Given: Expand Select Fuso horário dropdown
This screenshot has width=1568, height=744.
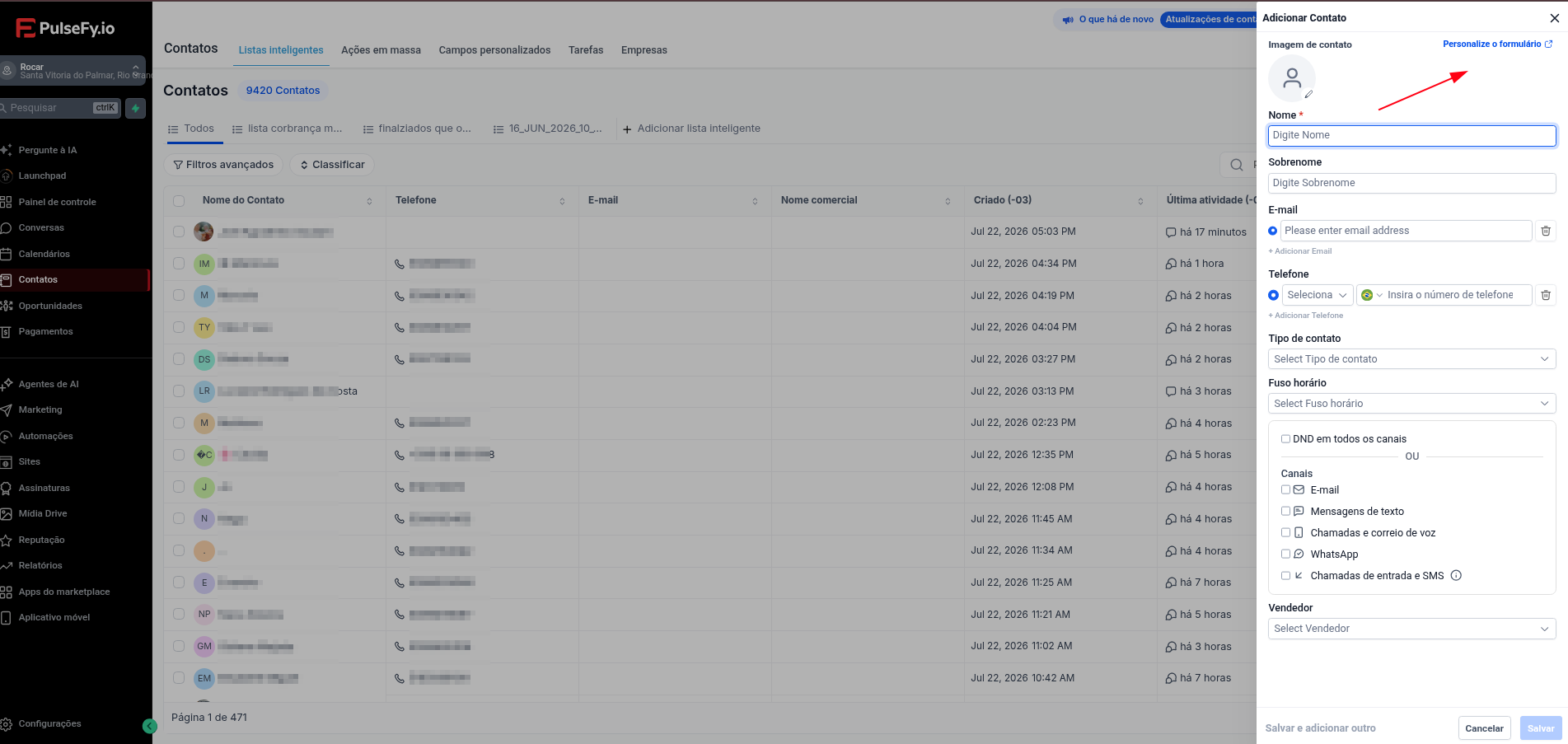Looking at the screenshot, I should (x=1411, y=404).
